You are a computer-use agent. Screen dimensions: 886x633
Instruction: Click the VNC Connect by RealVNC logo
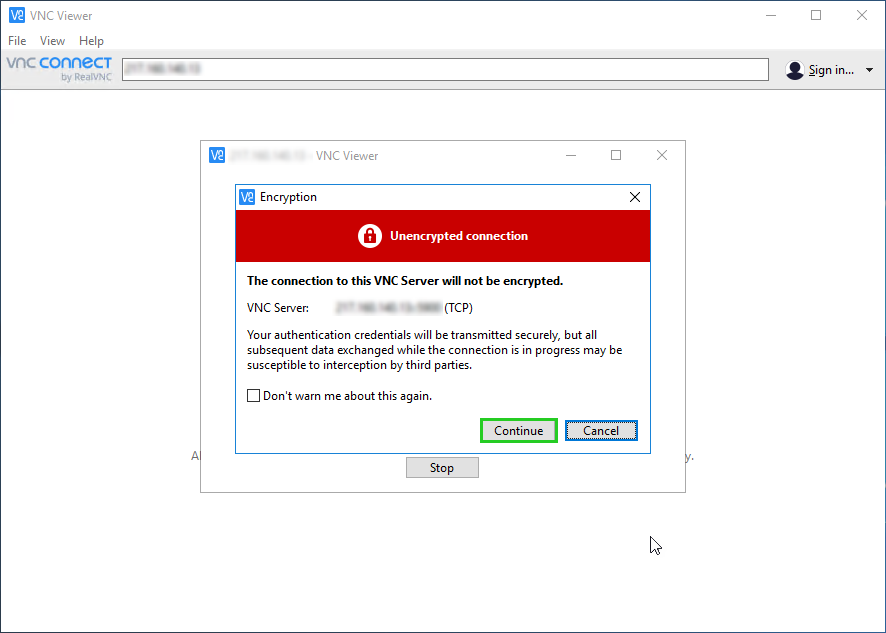click(59, 68)
